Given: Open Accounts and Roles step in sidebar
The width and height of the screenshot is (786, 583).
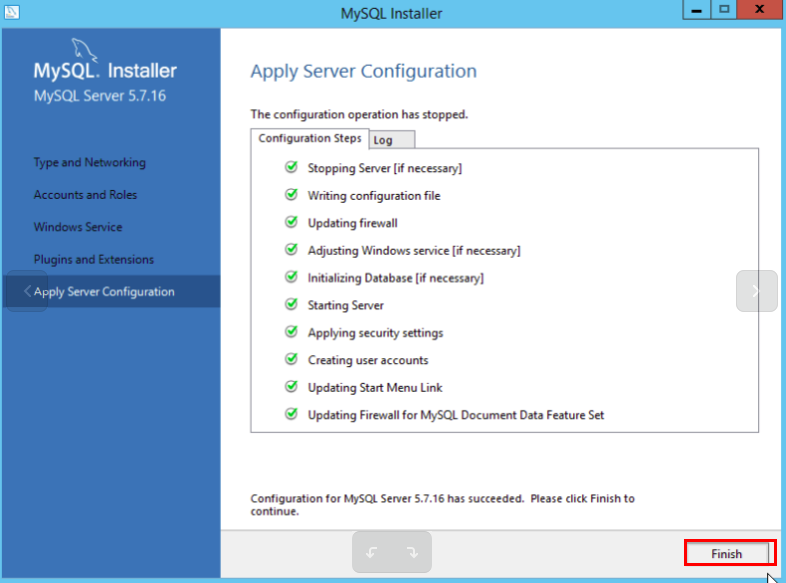Looking at the screenshot, I should coord(85,195).
